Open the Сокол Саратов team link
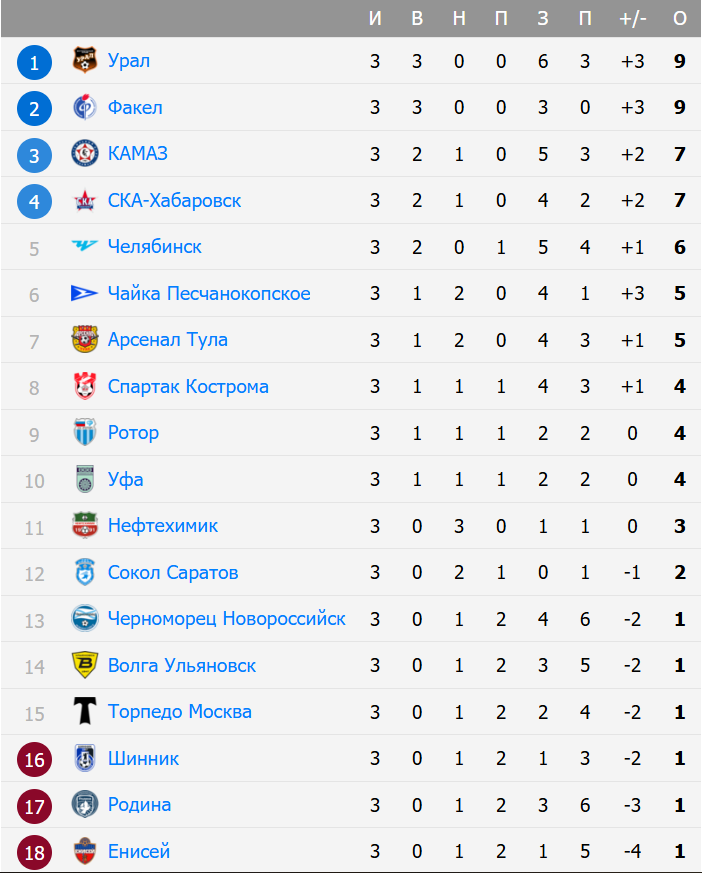 pos(172,573)
